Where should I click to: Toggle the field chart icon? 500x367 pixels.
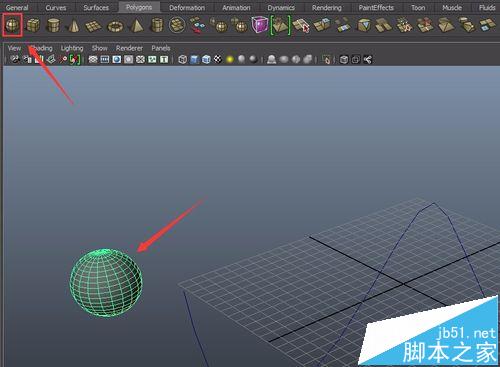point(140,59)
